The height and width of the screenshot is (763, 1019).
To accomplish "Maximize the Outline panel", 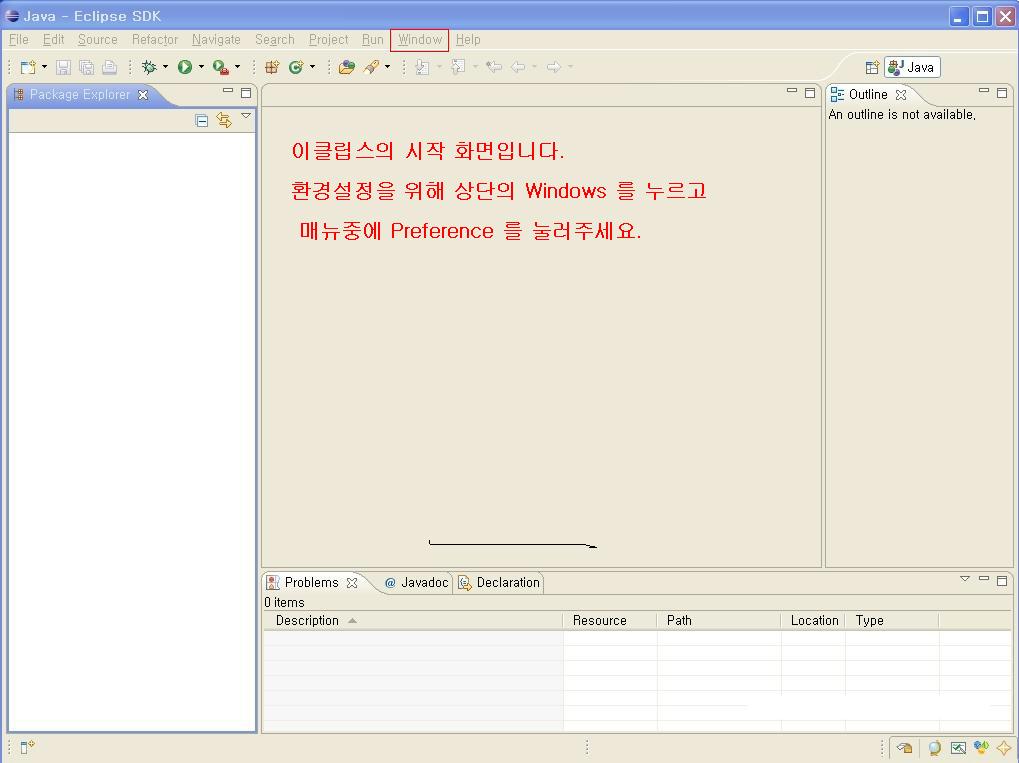I will (1002, 93).
